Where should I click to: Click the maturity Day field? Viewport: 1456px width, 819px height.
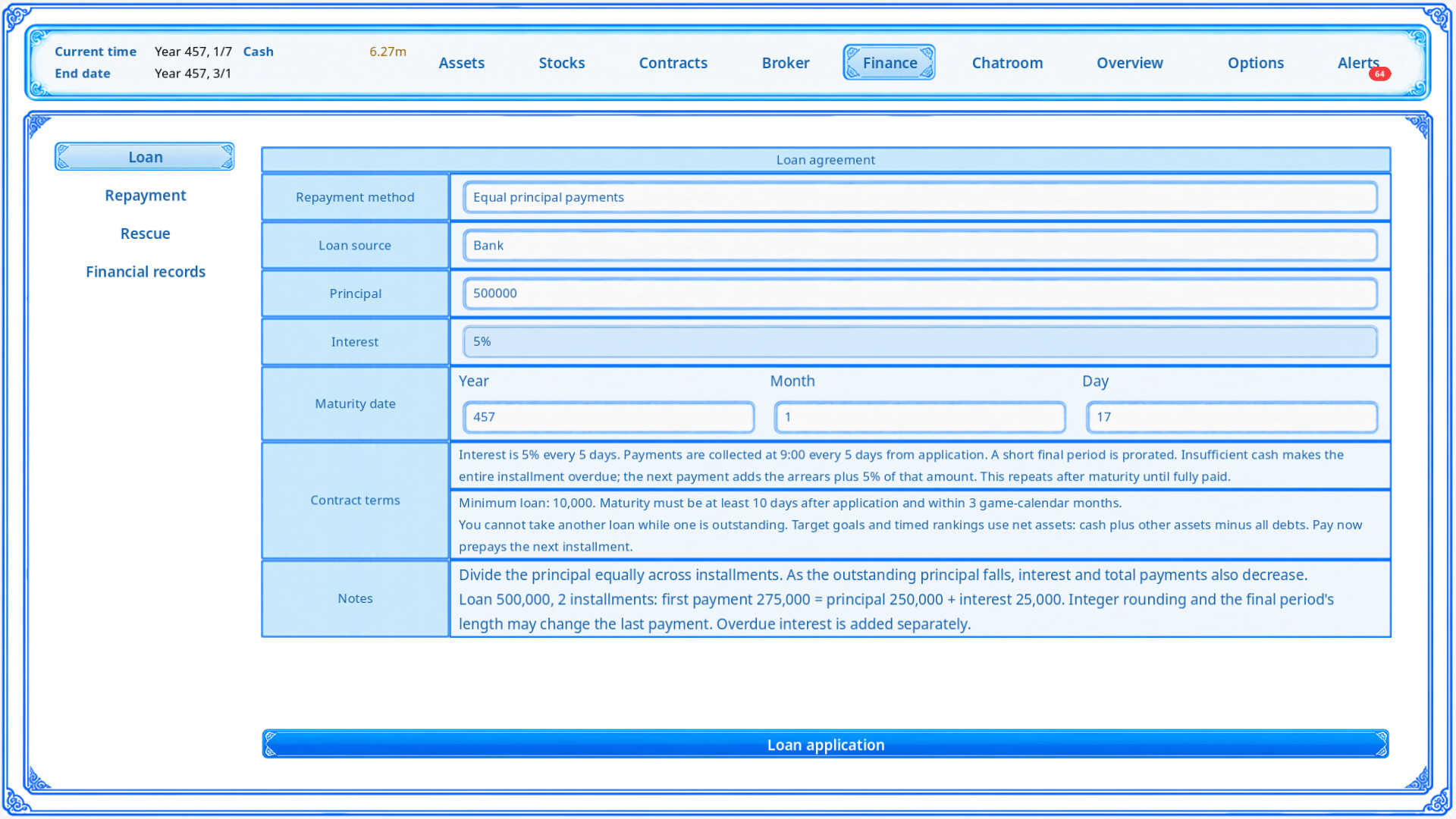click(x=1232, y=417)
